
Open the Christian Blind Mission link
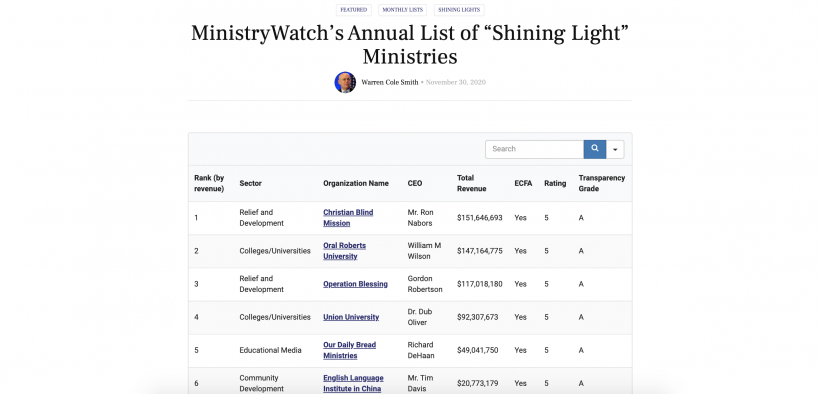tap(348, 218)
